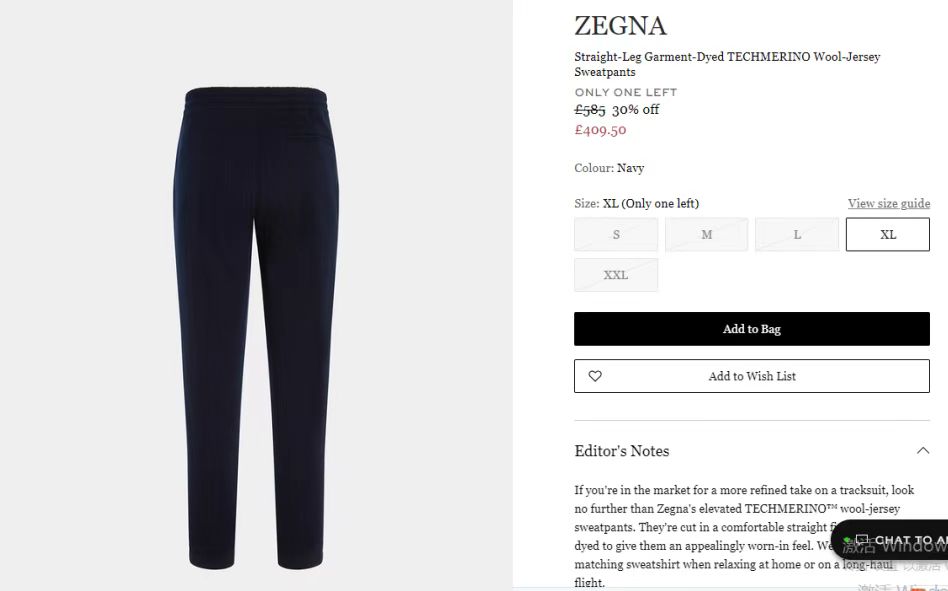Click the chat speech bubble icon
This screenshot has height=591, width=948.
coord(862,540)
